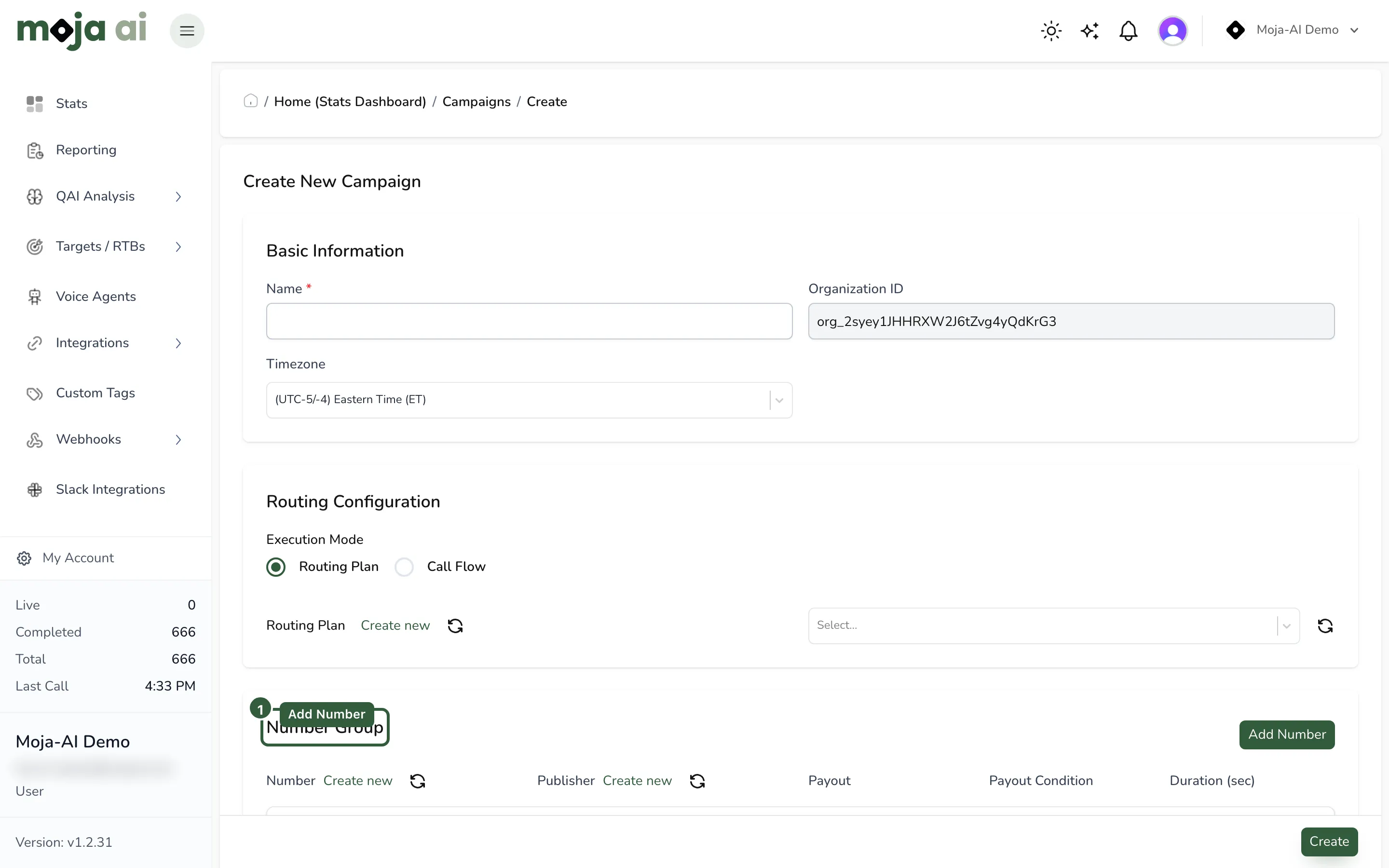Image resolution: width=1389 pixels, height=868 pixels.
Task: Refresh routing plans next to Create new
Action: [x=455, y=626]
